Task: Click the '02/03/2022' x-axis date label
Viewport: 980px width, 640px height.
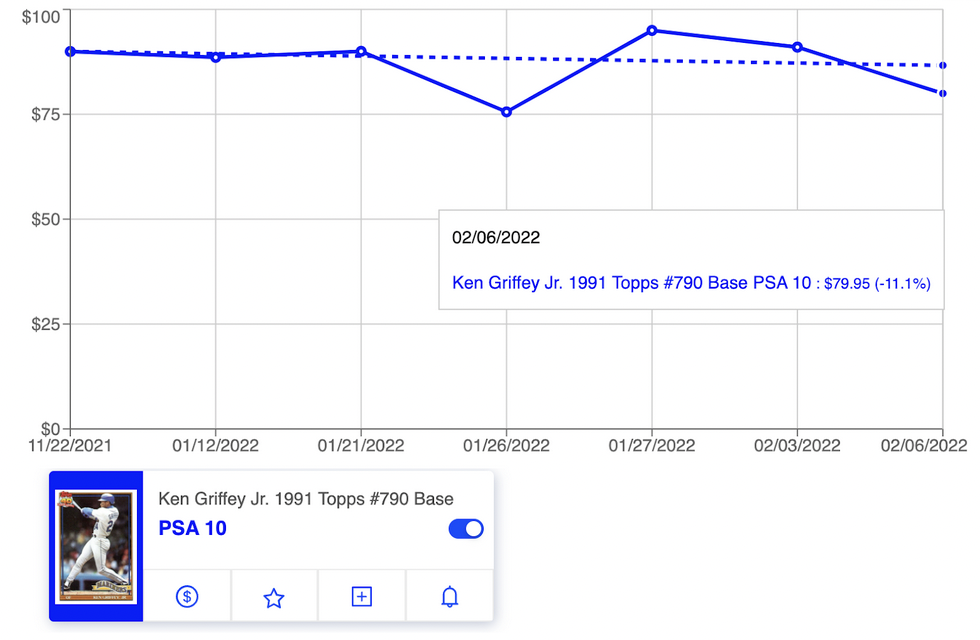Action: (x=798, y=446)
